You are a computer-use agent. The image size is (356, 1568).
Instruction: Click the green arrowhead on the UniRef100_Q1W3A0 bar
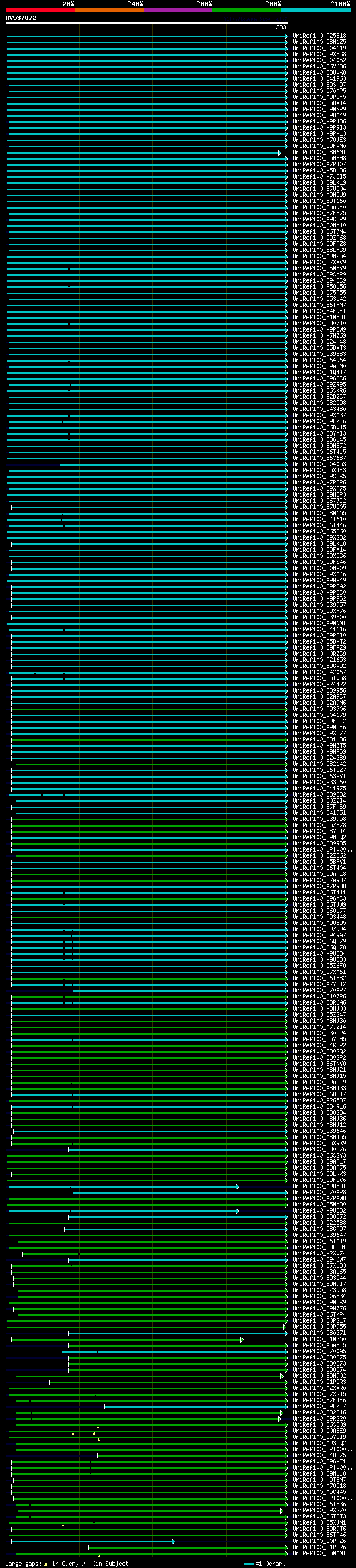241,1340
